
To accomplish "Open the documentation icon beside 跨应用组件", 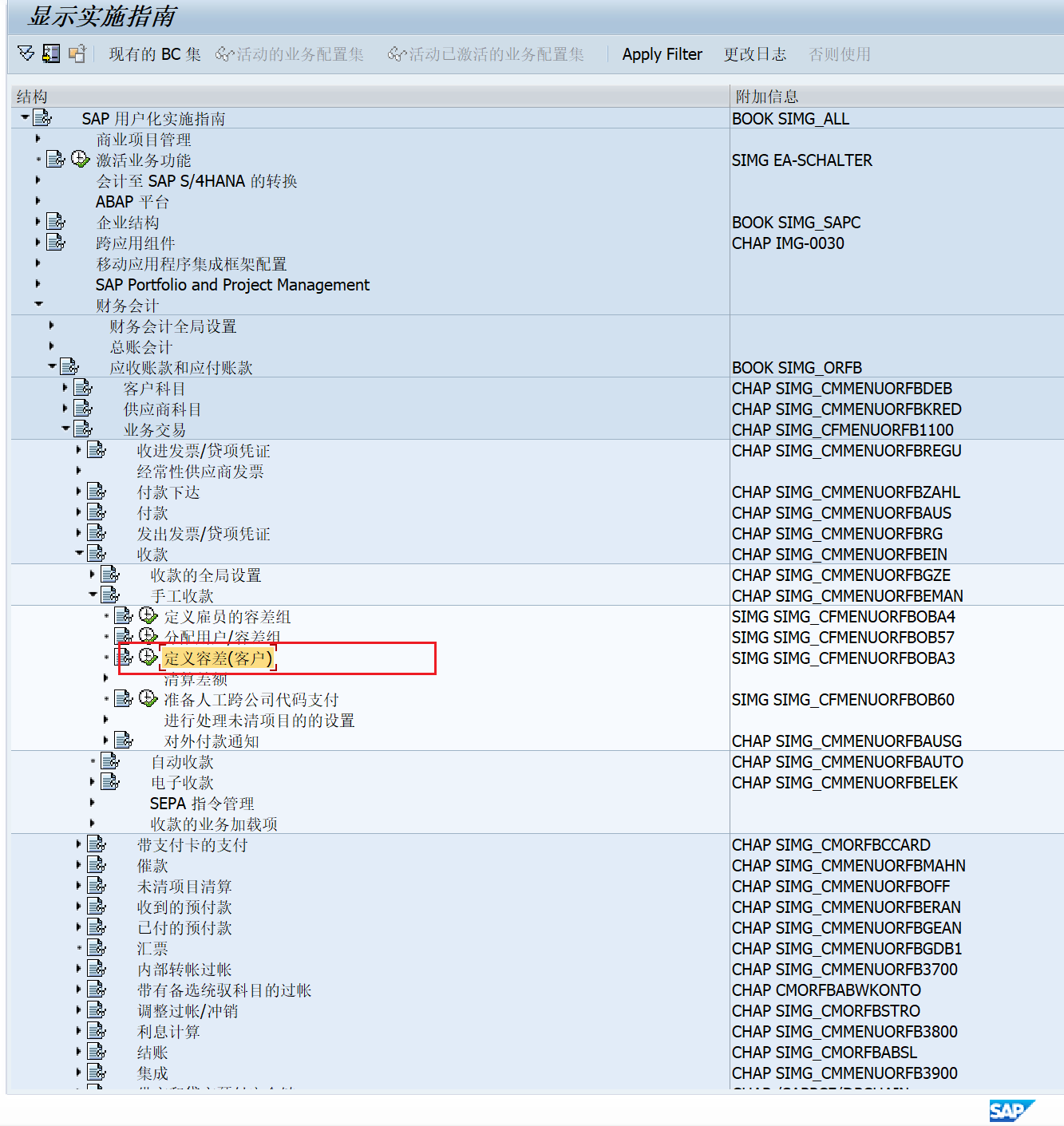I will coord(55,243).
